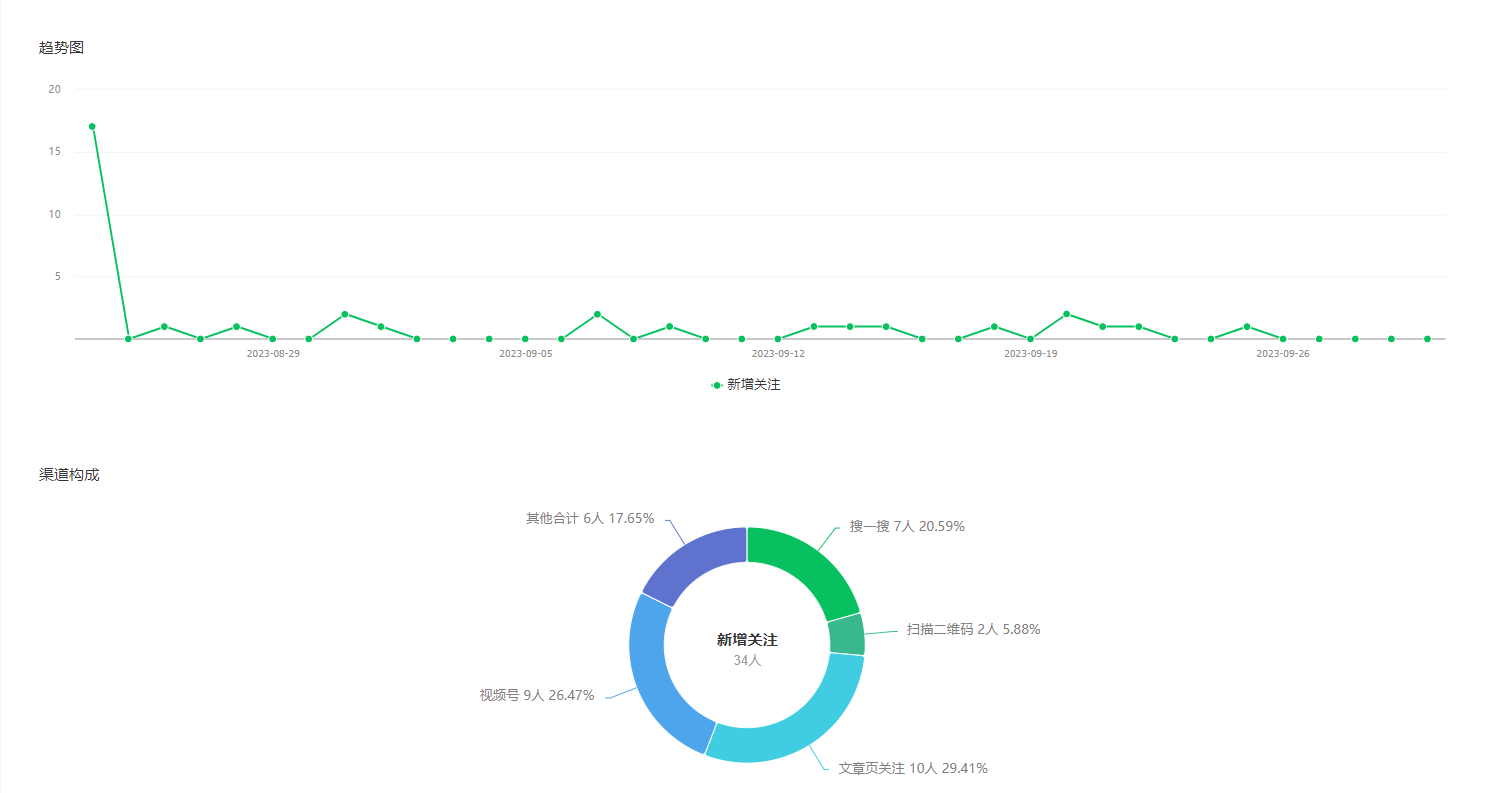Click data point above the 2023-08-29 label
This screenshot has width=1487, height=793.
pos(272,339)
